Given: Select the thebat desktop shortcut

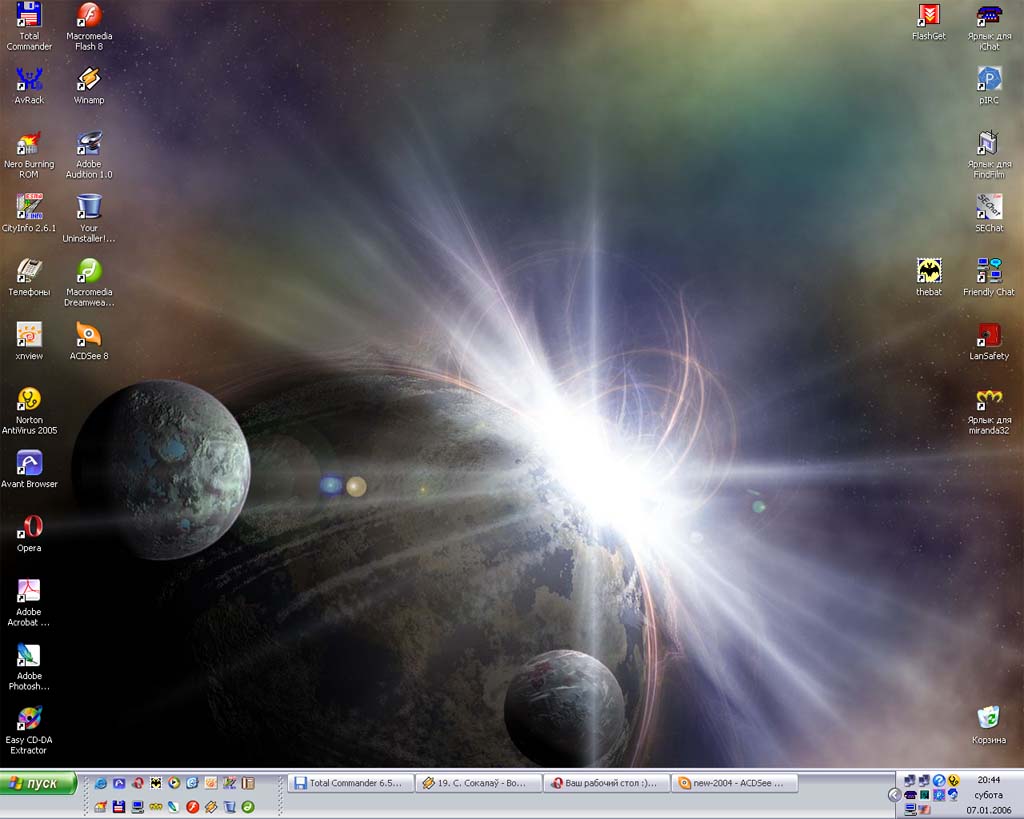Looking at the screenshot, I should (x=929, y=277).
